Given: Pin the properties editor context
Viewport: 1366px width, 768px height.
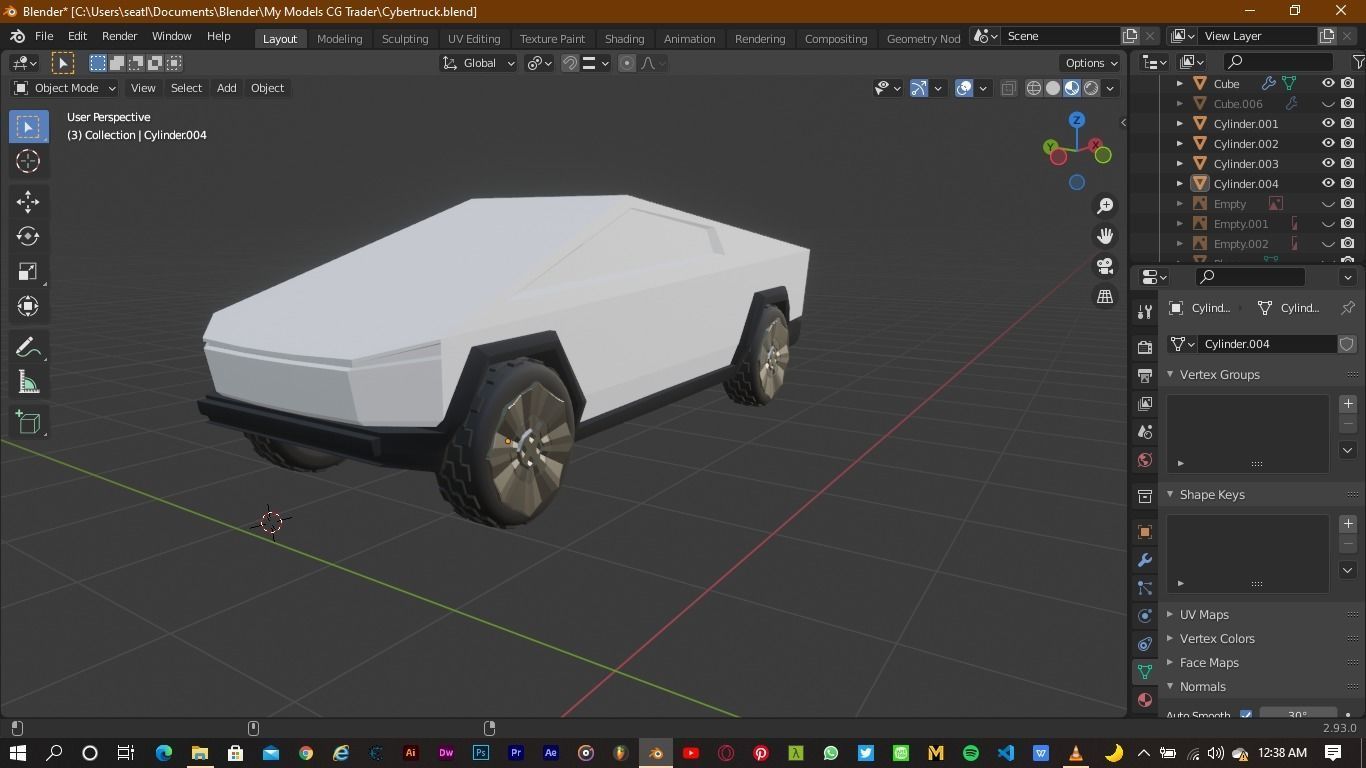Looking at the screenshot, I should 1347,308.
